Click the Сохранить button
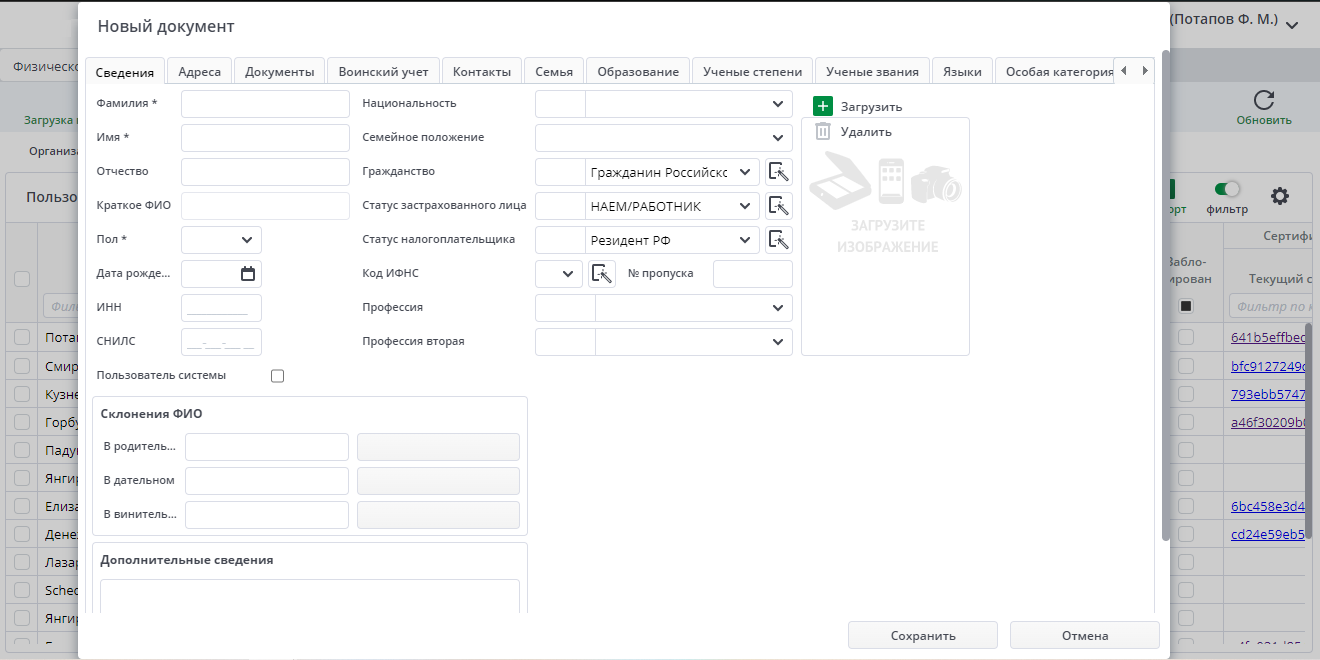This screenshot has width=1320, height=660. click(x=922, y=635)
